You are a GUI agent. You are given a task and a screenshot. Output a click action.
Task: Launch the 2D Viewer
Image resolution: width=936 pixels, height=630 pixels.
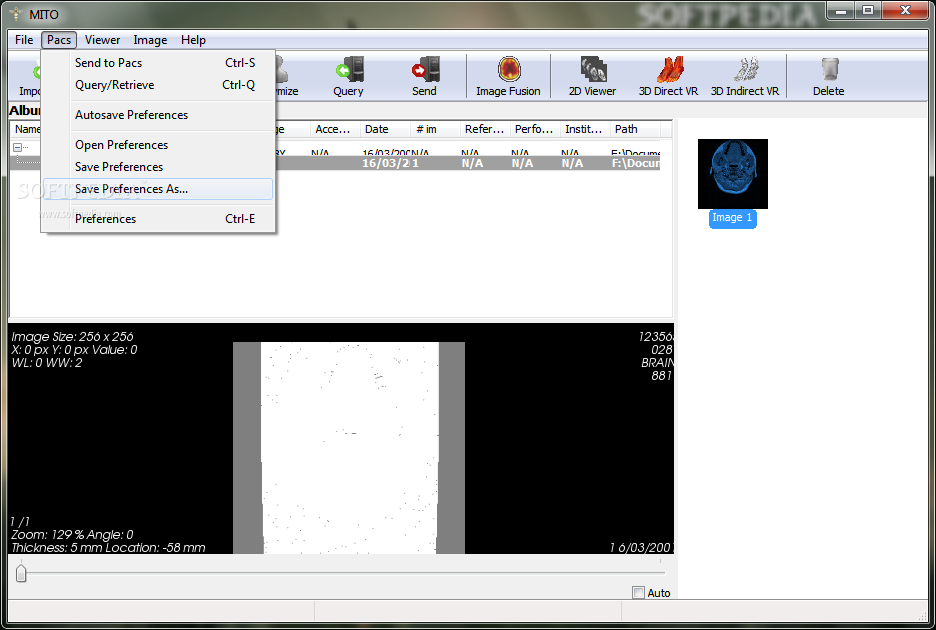(592, 76)
